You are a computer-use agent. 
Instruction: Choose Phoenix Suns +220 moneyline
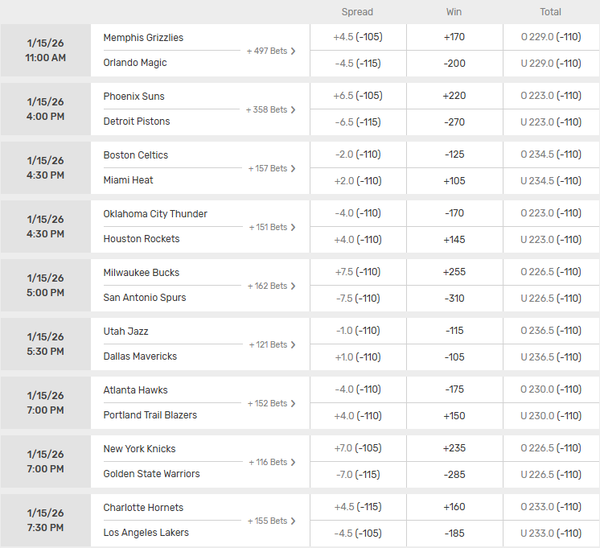454,97
